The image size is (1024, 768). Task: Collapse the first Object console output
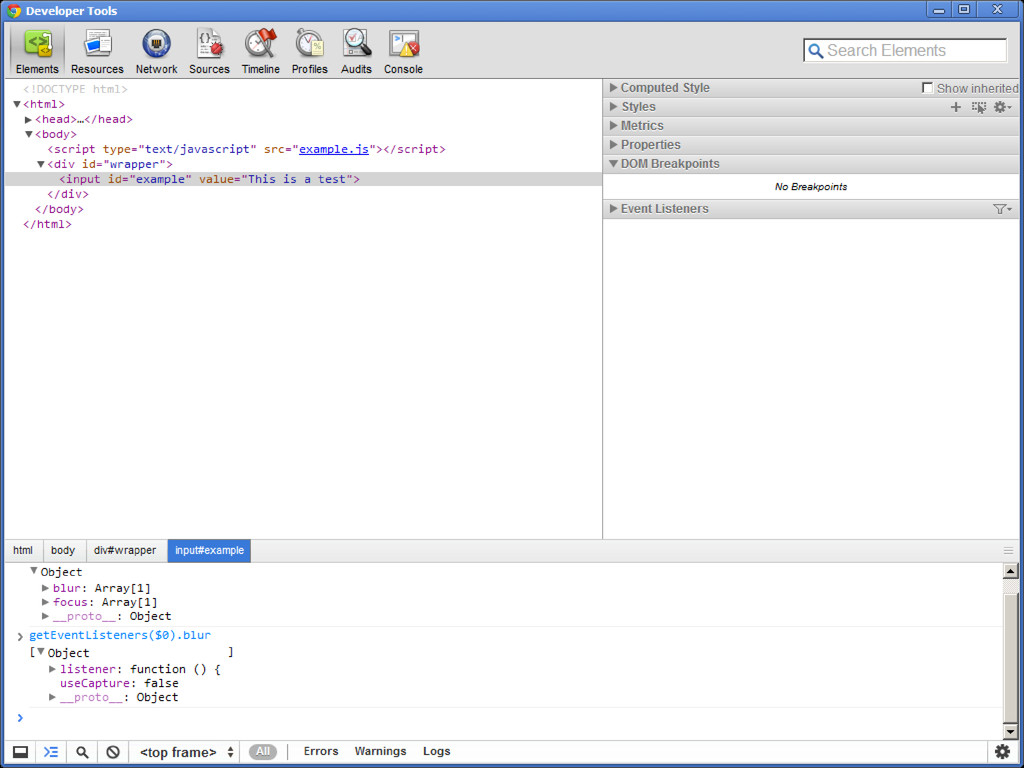pos(33,571)
